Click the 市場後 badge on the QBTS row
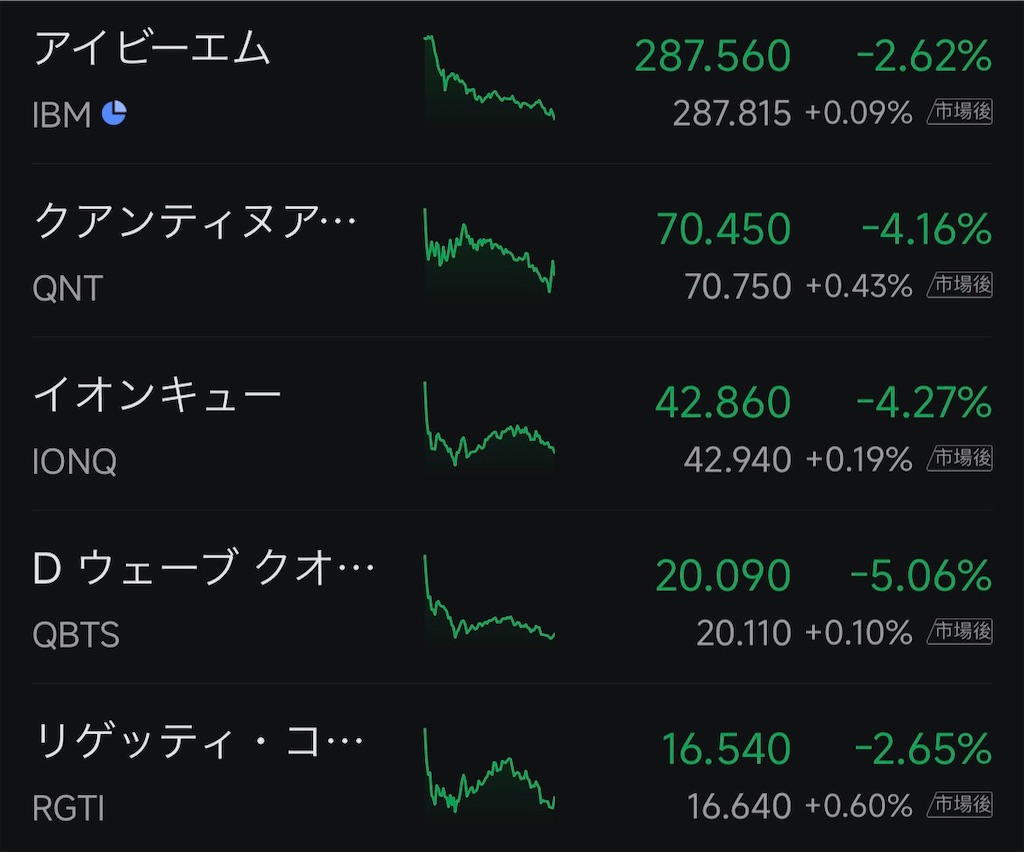The image size is (1024, 852). tap(960, 631)
